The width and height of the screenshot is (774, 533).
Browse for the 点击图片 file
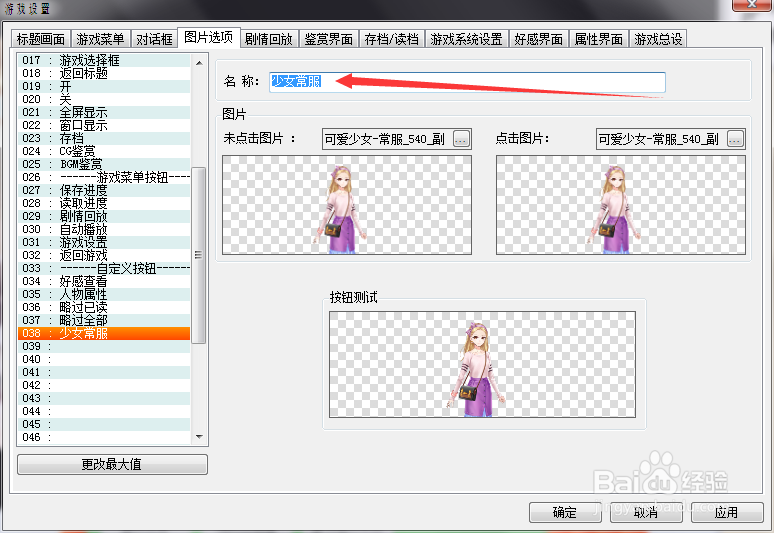coord(735,140)
